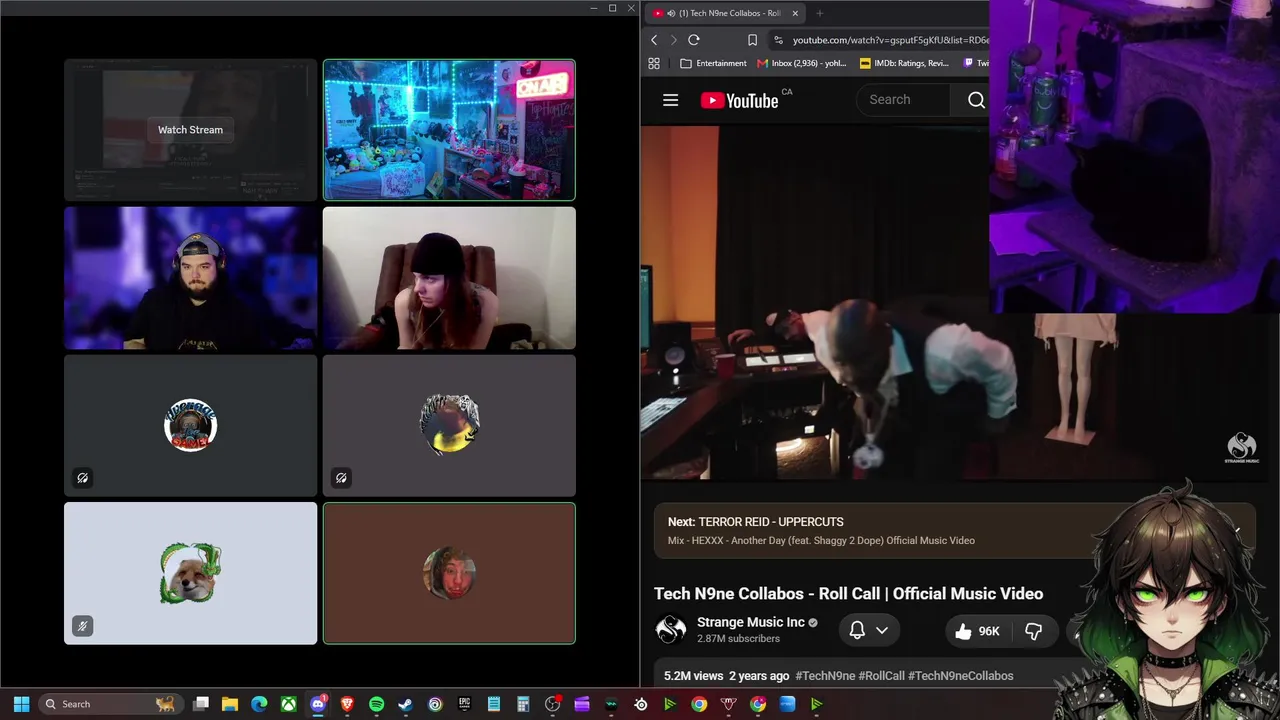Open Steam from the taskbar

(405, 704)
